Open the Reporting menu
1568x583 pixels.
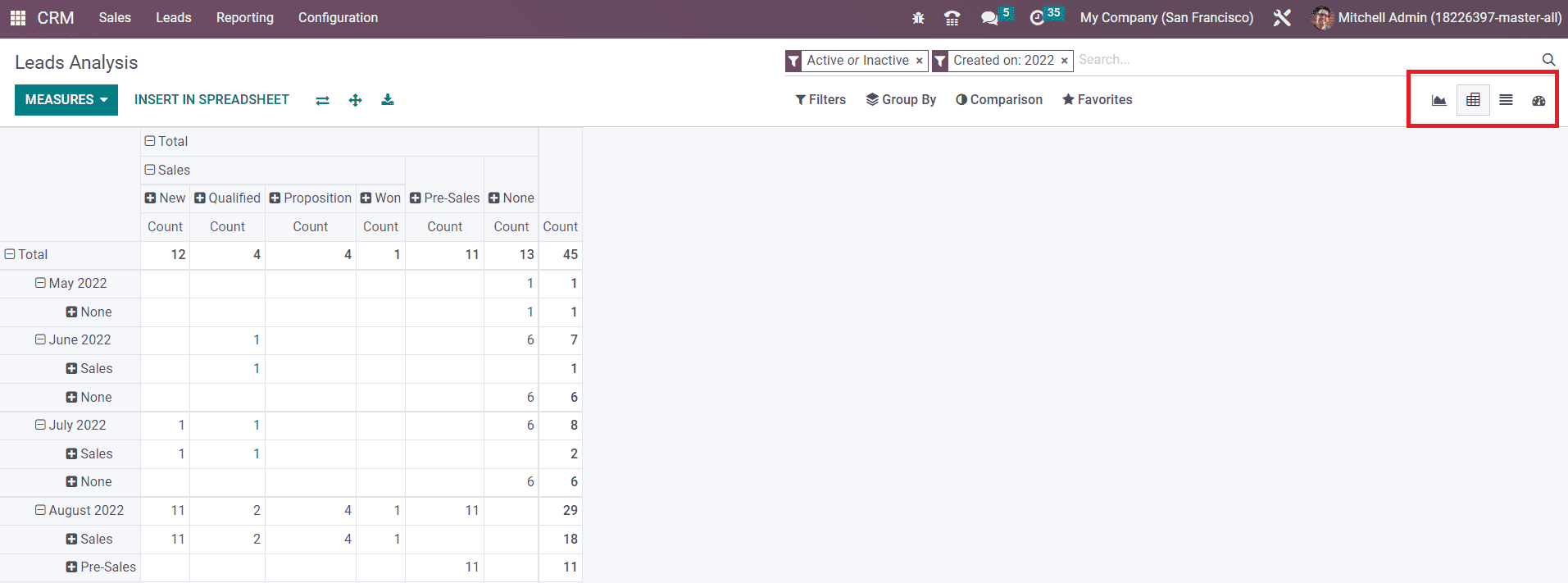coord(244,18)
